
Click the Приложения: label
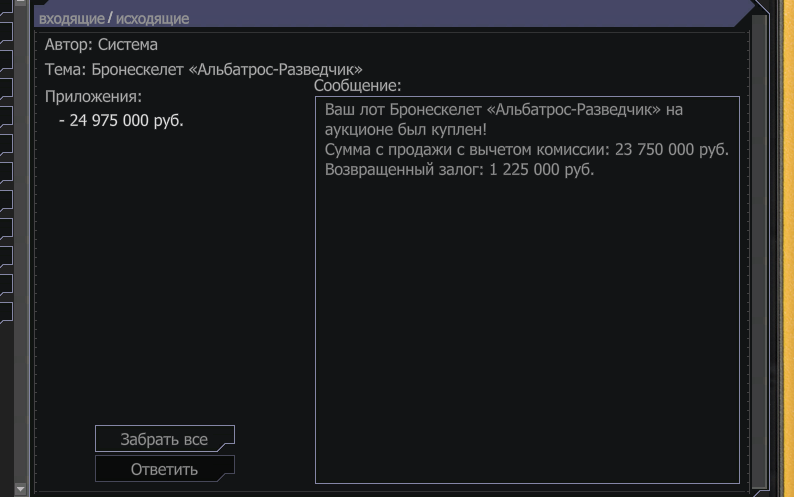click(93, 96)
